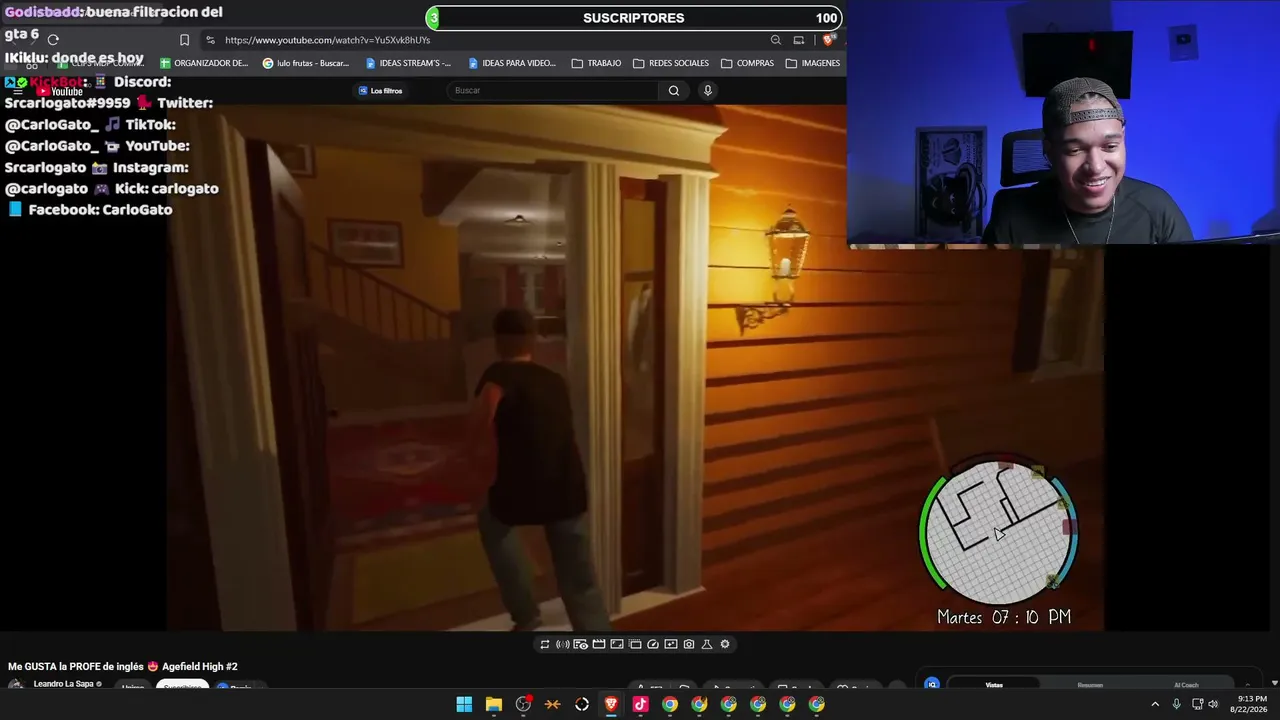
Task: Open the clock showing 9:13 PM
Action: click(1252, 704)
